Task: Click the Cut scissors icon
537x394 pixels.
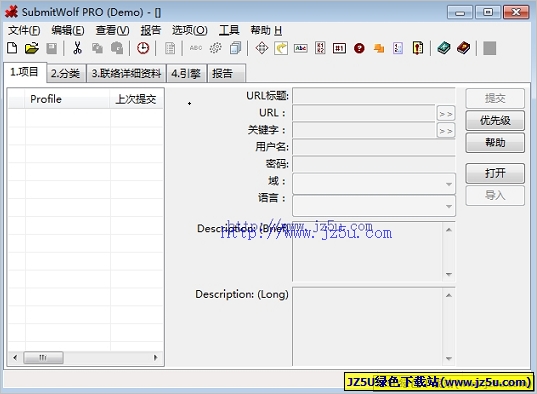Action: (77, 48)
